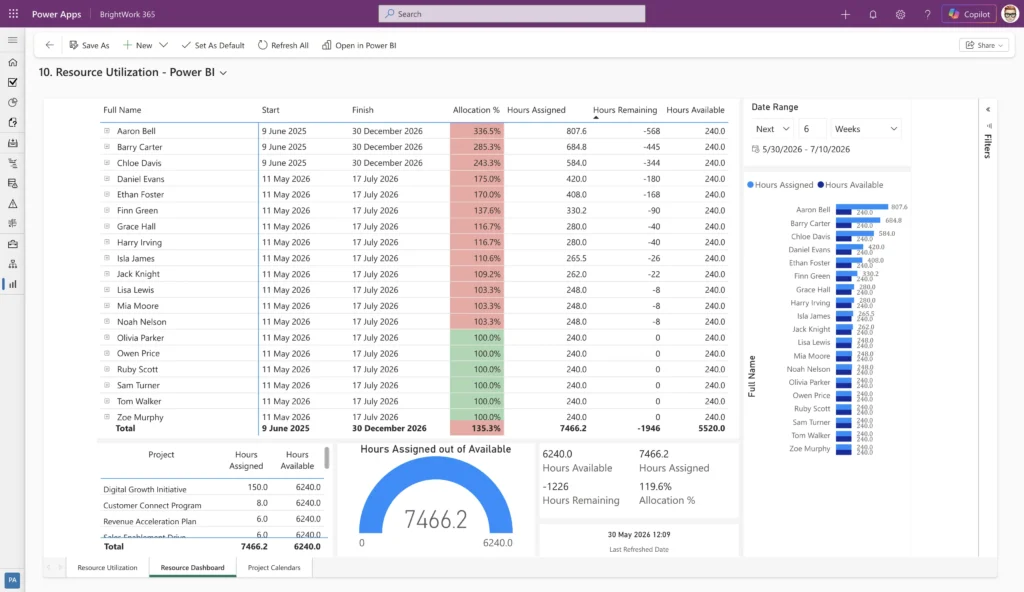
Task: Click the Hours Assigned legend color dot
Action: 750,185
